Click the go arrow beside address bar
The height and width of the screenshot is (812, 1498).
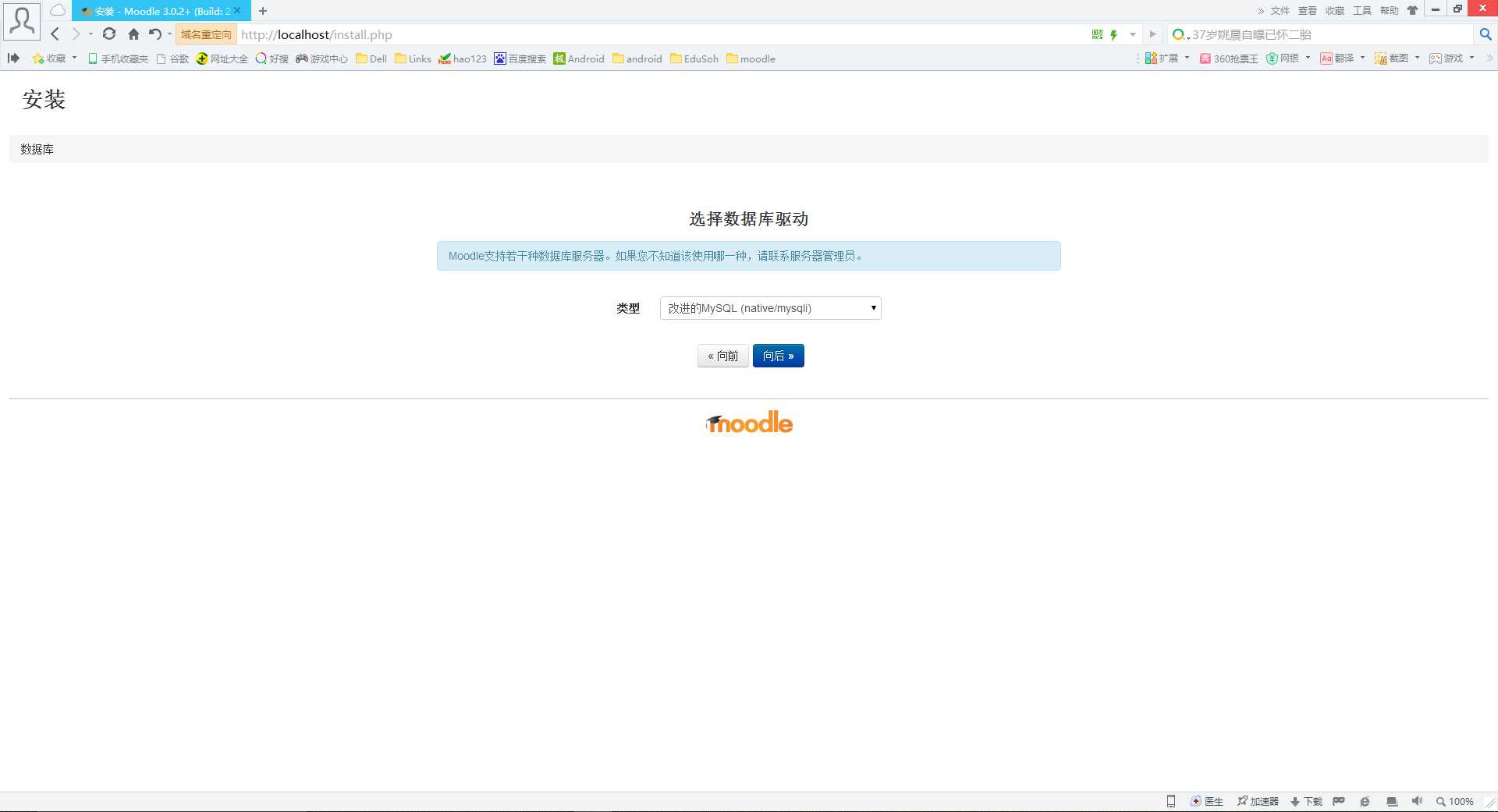pyautogui.click(x=1152, y=34)
